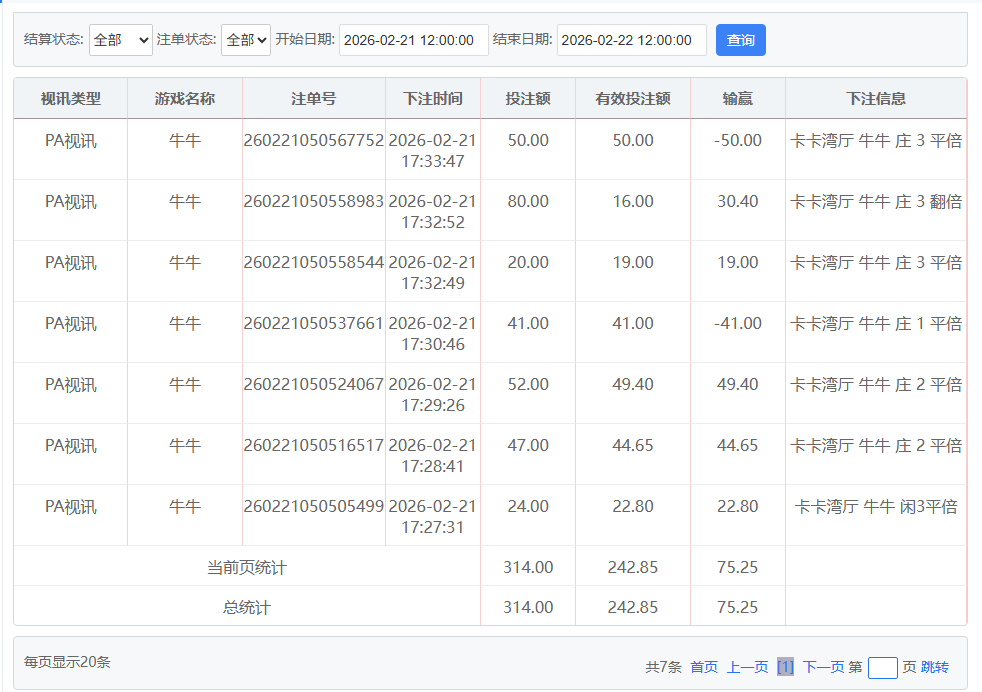Click the page number jump input box
982x692 pixels.
tap(882, 667)
